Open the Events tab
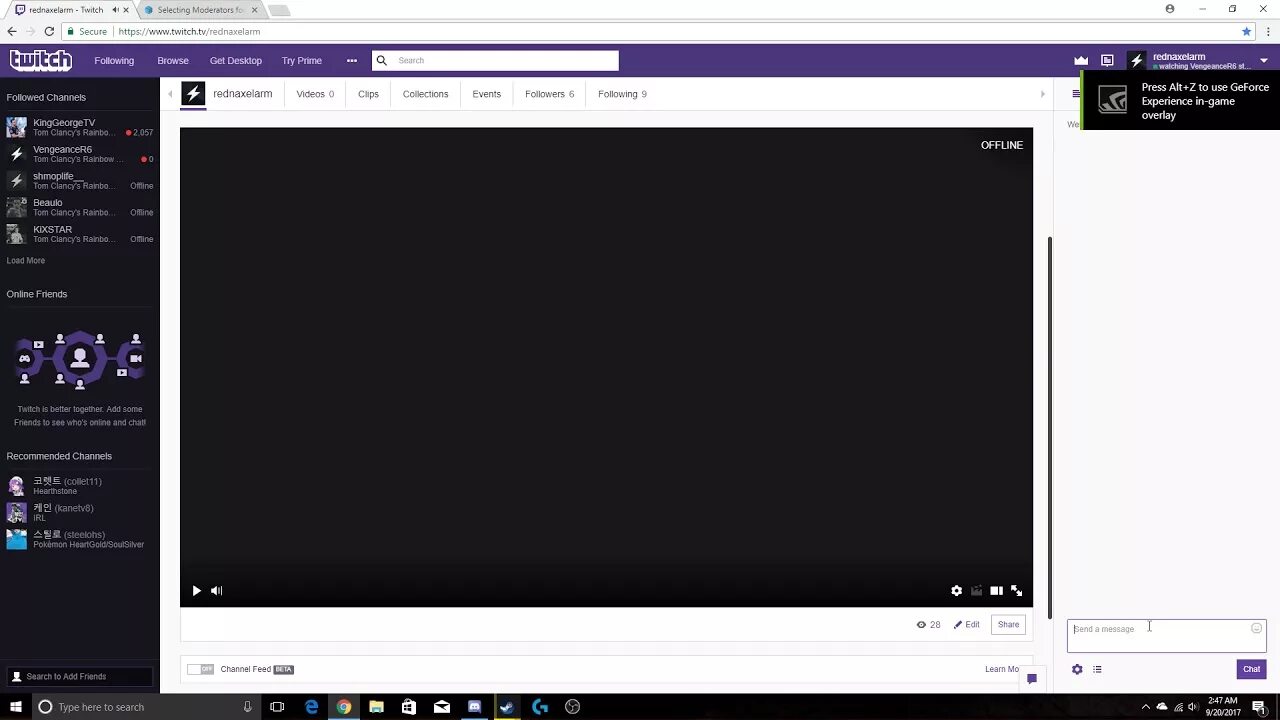Viewport: 1280px width, 720px height. pyautogui.click(x=486, y=94)
